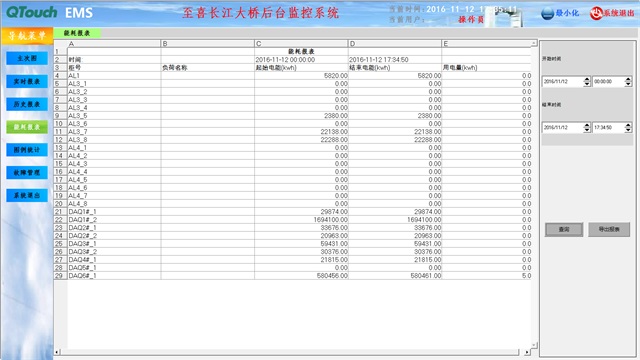
Task: Click the 结束电能(kwh) header cell
Action: (395, 68)
